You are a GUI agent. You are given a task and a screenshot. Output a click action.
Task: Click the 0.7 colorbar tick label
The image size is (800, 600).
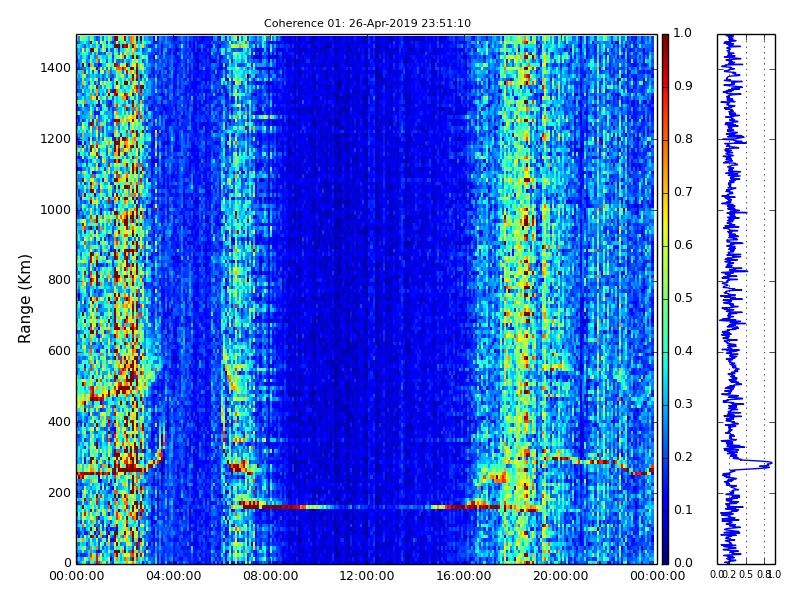pos(683,192)
